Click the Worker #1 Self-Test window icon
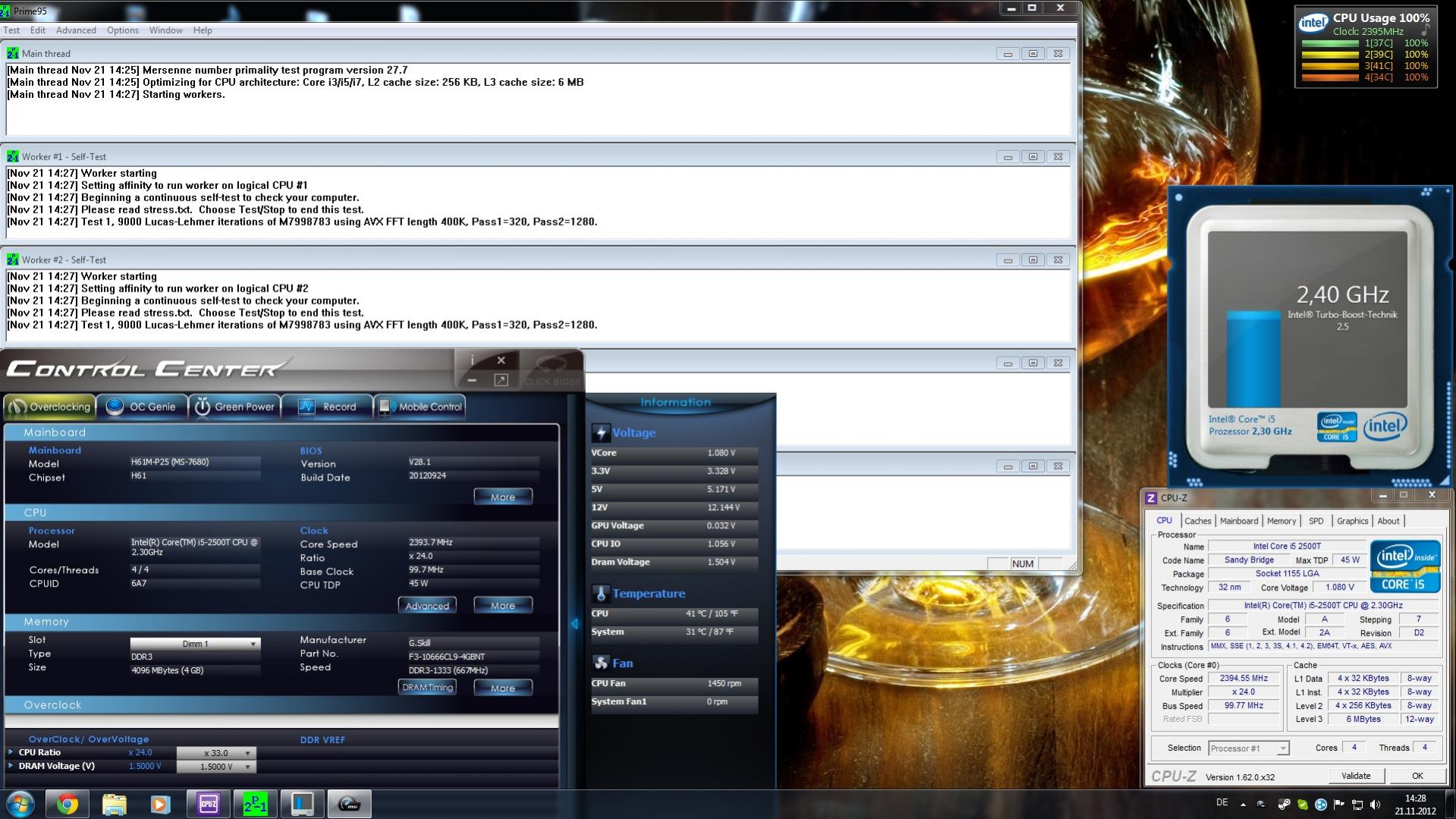 pos(13,156)
